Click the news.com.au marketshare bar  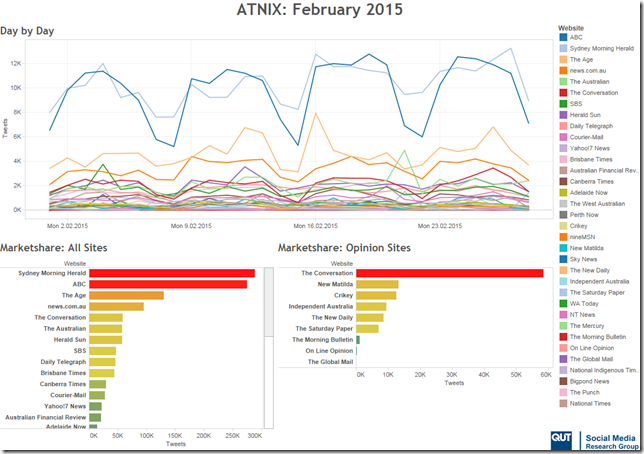pos(117,307)
